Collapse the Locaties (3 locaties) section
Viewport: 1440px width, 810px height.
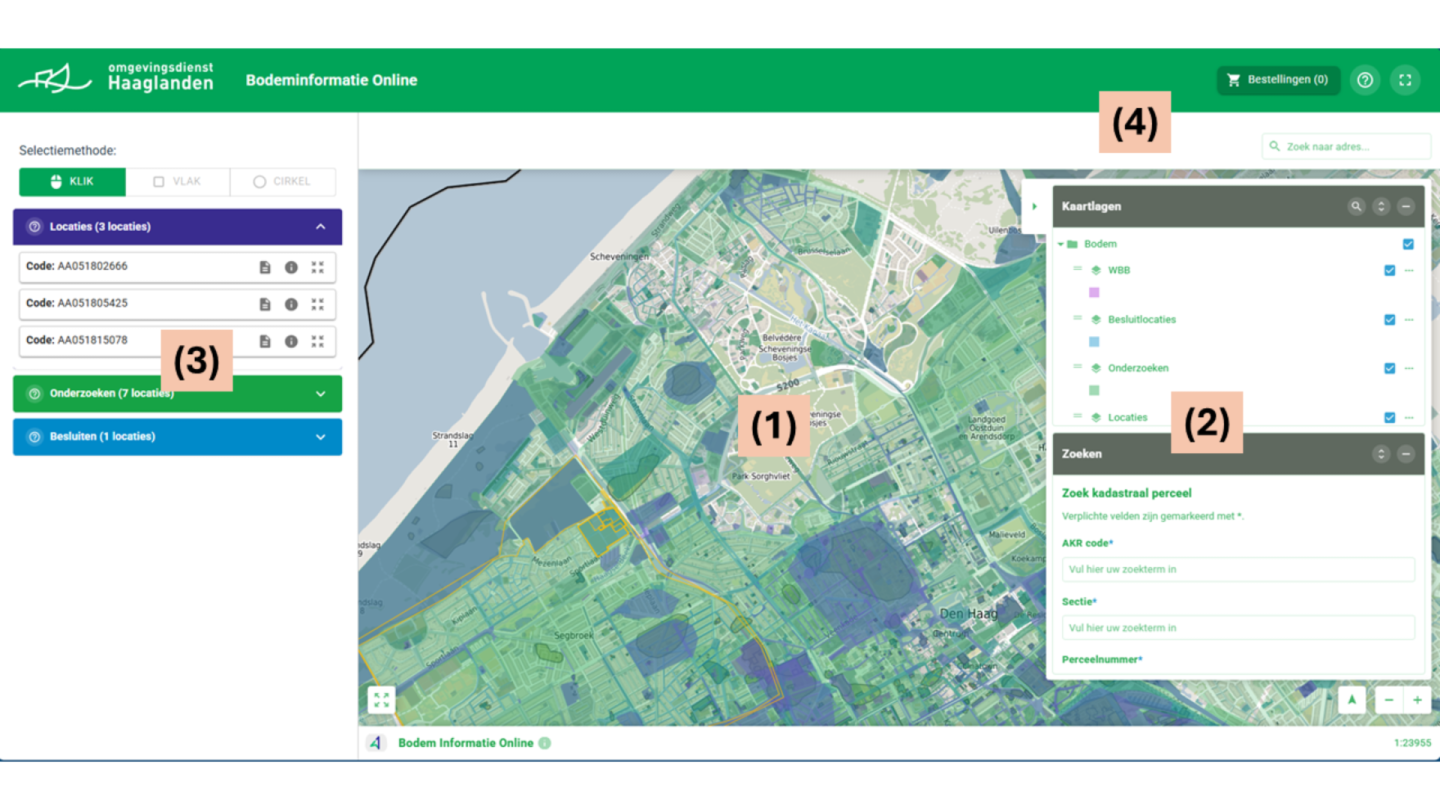point(320,227)
